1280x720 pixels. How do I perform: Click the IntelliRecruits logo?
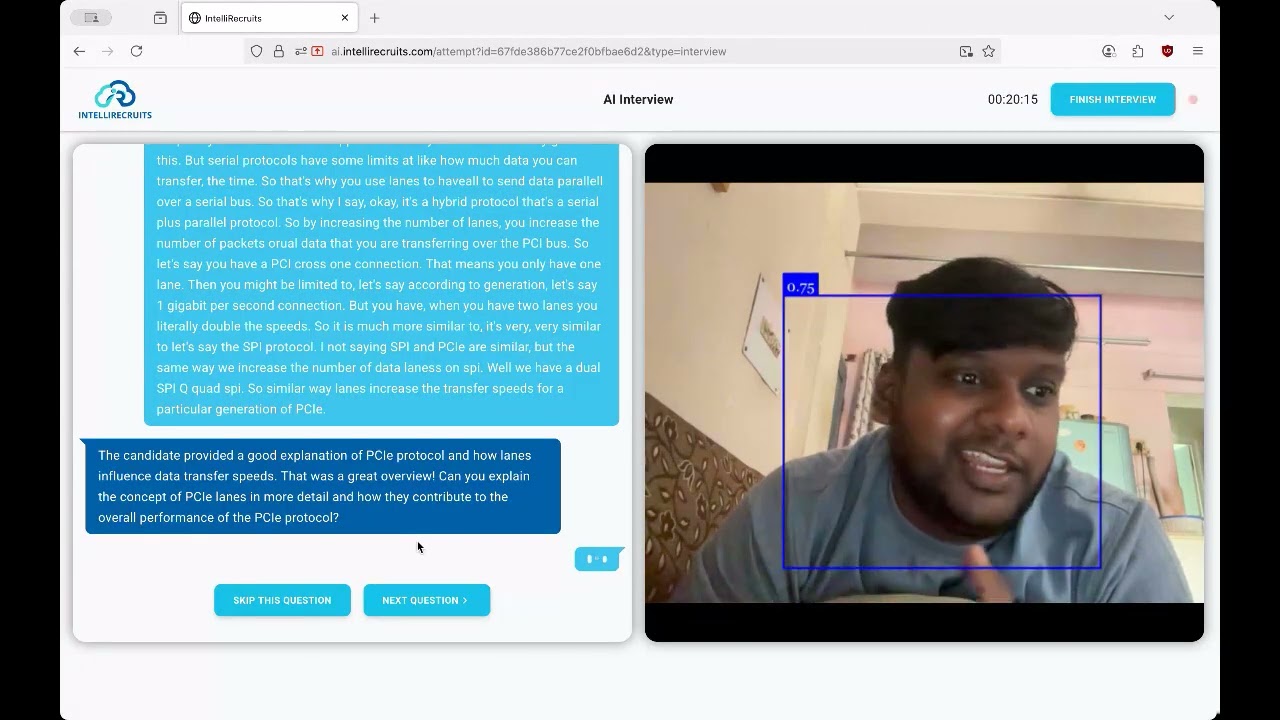(115, 100)
